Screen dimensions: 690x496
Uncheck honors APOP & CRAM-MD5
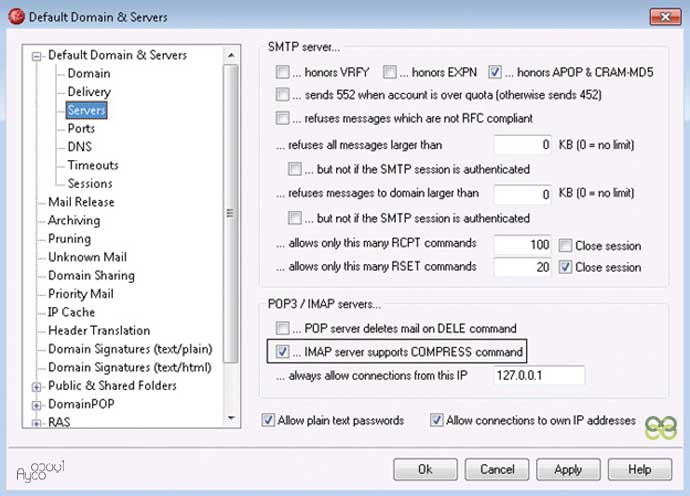pyautogui.click(x=496, y=73)
